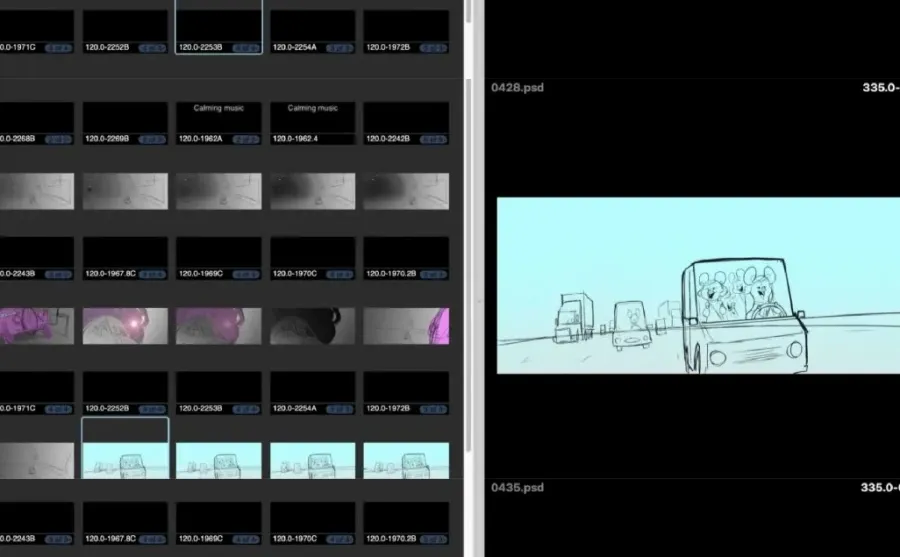Image resolution: width=900 pixels, height=557 pixels.
Task: Select the 120.0-2242B panel
Action: 406,123
